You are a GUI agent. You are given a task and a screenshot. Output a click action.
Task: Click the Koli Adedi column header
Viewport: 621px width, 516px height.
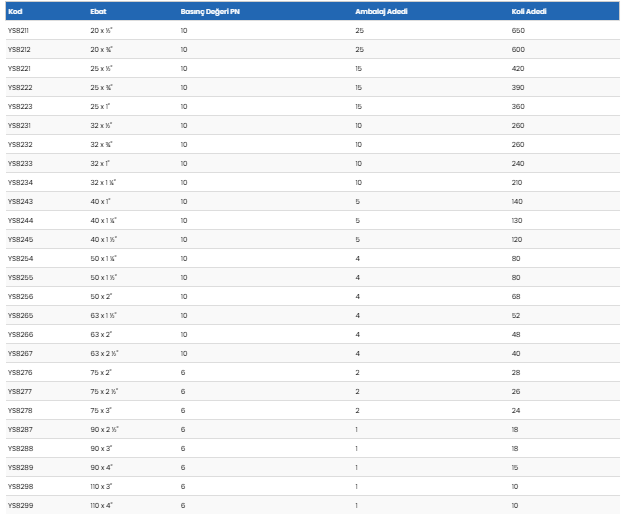[x=529, y=13]
